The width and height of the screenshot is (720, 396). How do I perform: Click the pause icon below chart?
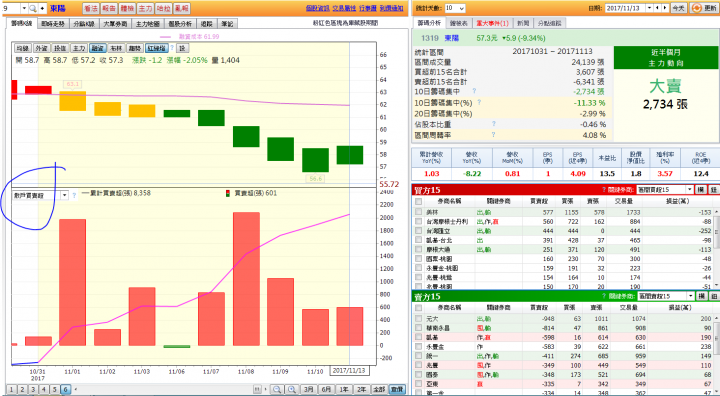click(258, 390)
